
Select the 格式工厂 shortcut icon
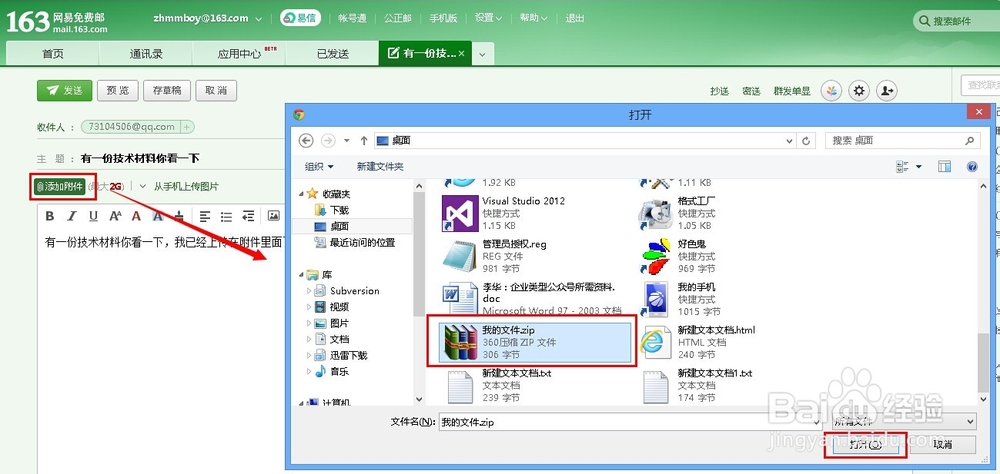(x=656, y=214)
